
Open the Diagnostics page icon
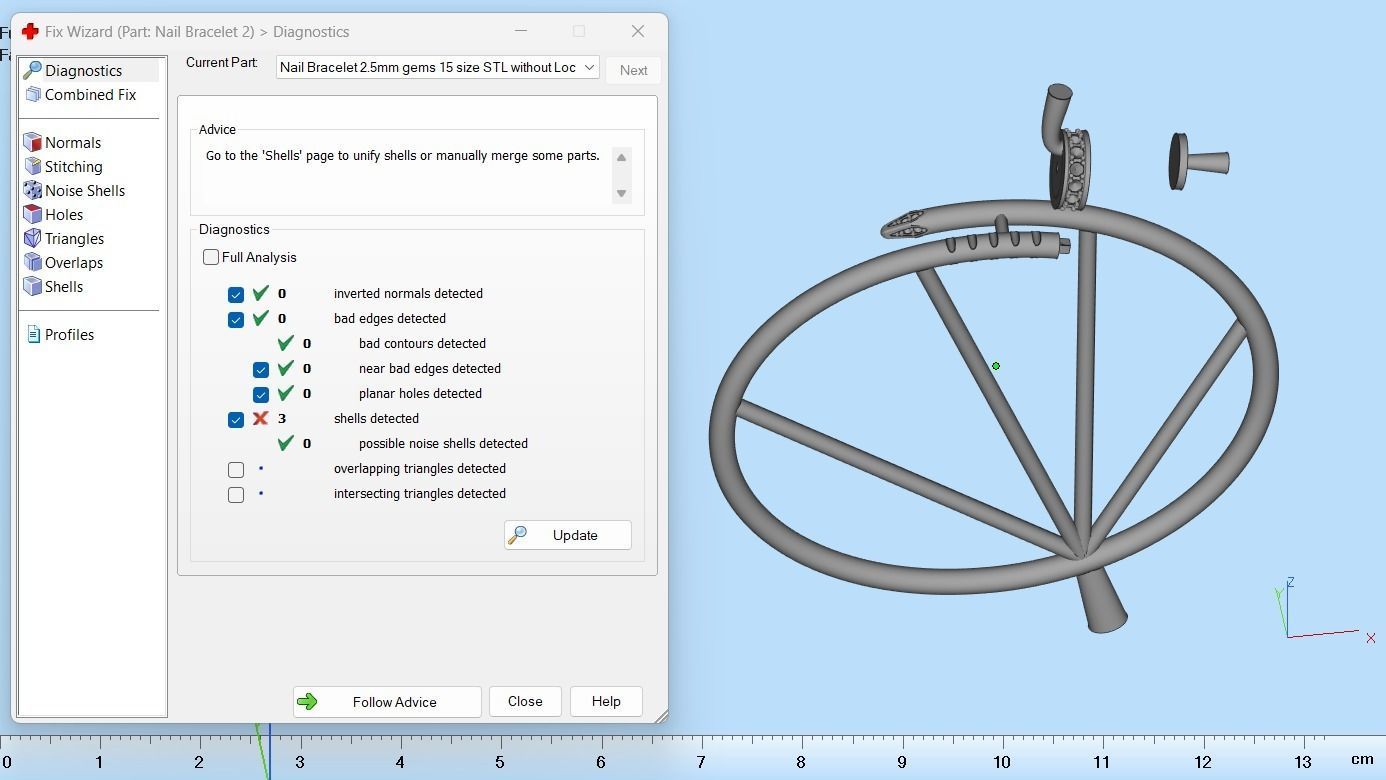32,70
